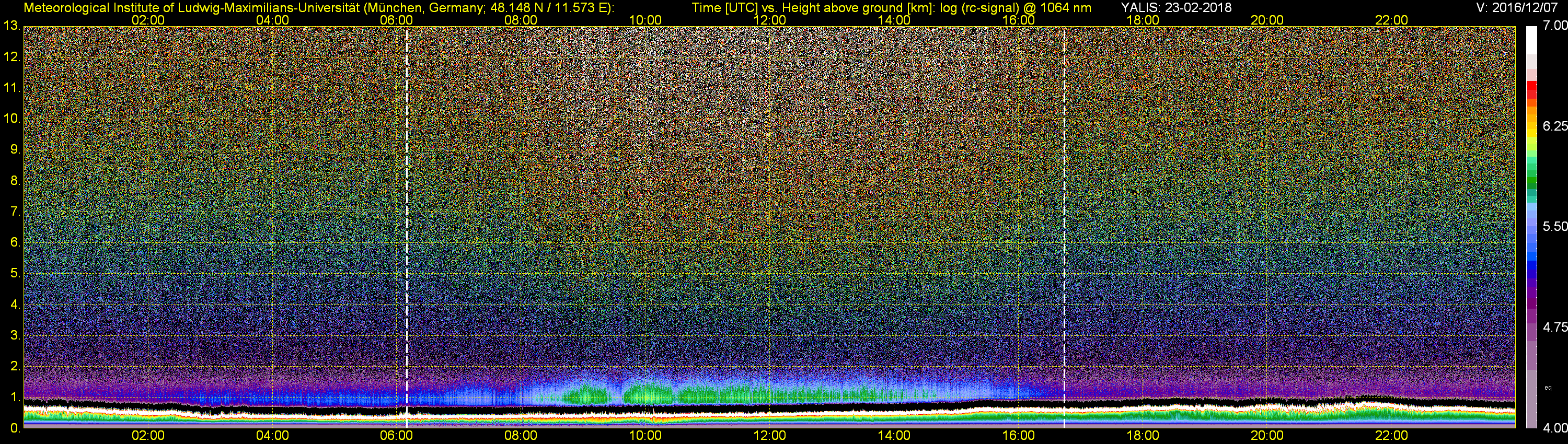Click the 5 km label on the height axis

click(x=15, y=273)
